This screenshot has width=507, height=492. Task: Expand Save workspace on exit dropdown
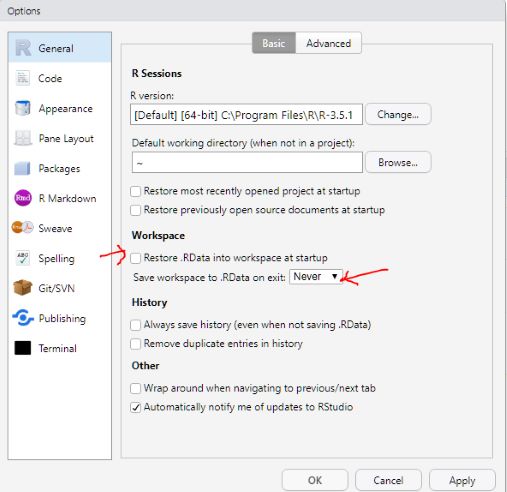pyautogui.click(x=316, y=277)
